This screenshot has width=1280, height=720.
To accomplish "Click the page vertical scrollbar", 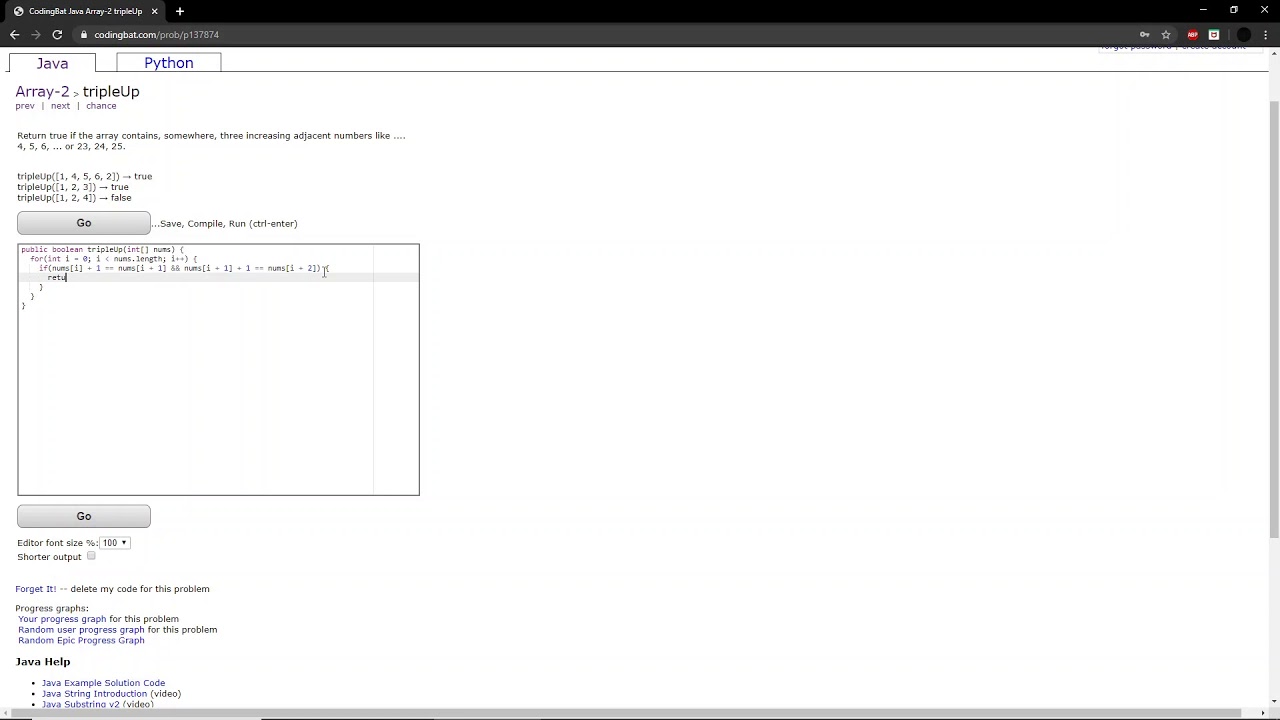I will coord(1274,320).
